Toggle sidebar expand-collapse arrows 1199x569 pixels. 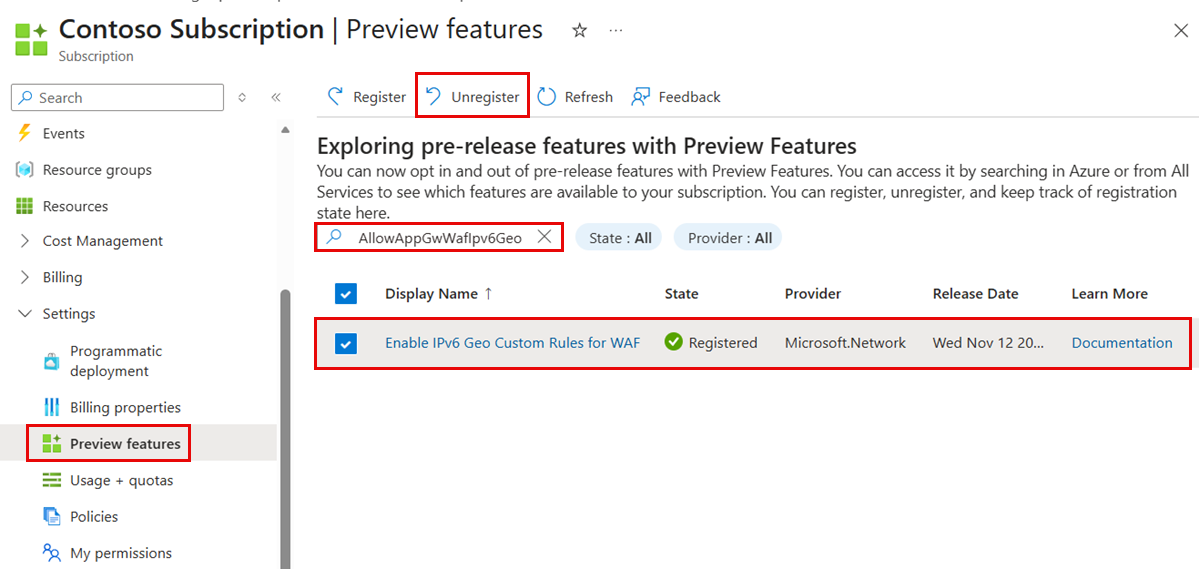click(242, 98)
